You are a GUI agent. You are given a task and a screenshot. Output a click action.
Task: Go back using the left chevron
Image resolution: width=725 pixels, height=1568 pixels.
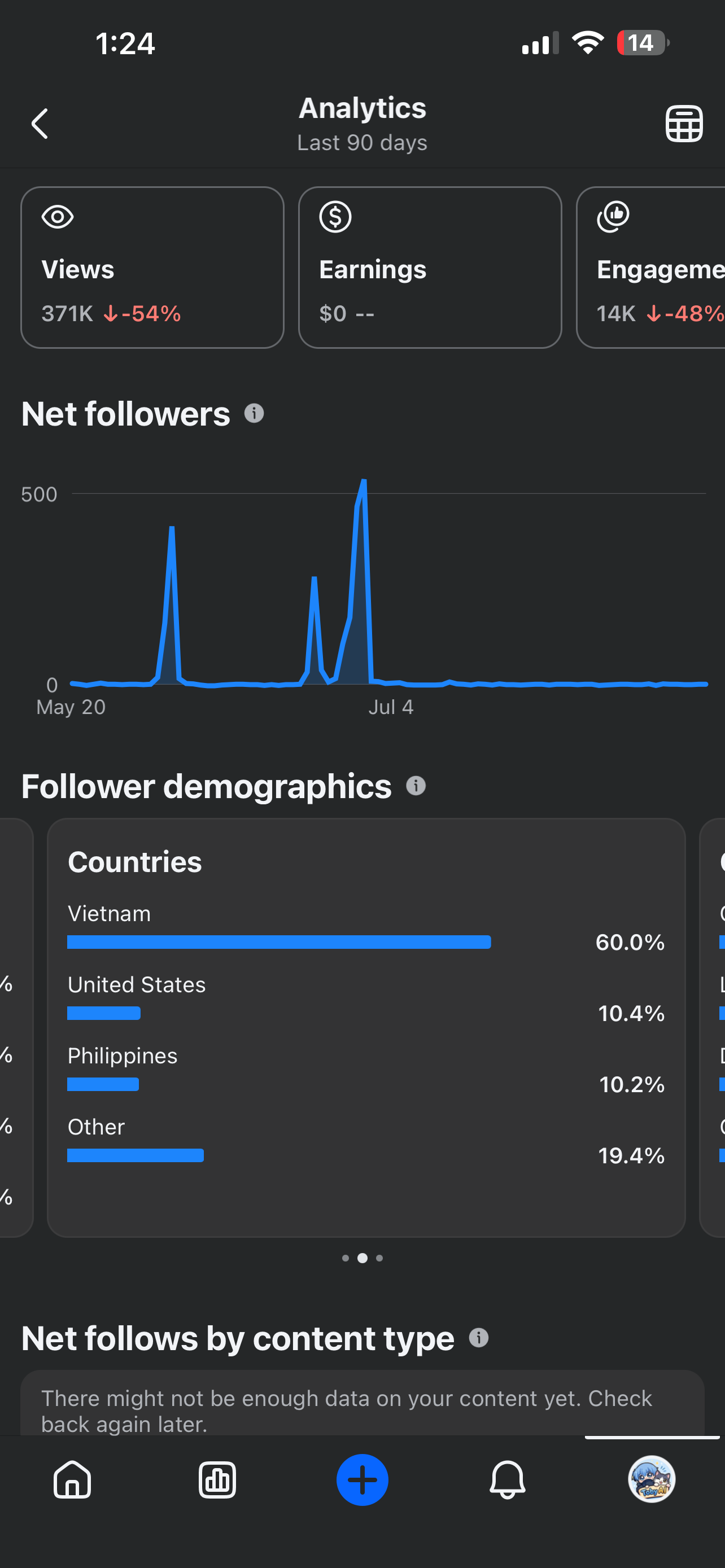(x=40, y=124)
